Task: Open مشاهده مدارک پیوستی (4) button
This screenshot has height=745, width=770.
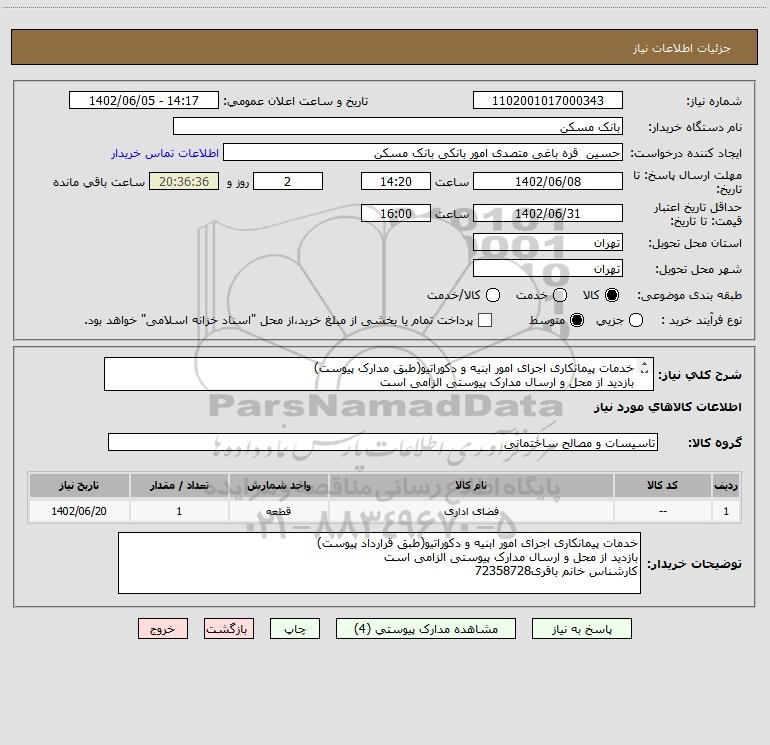Action: [x=426, y=629]
